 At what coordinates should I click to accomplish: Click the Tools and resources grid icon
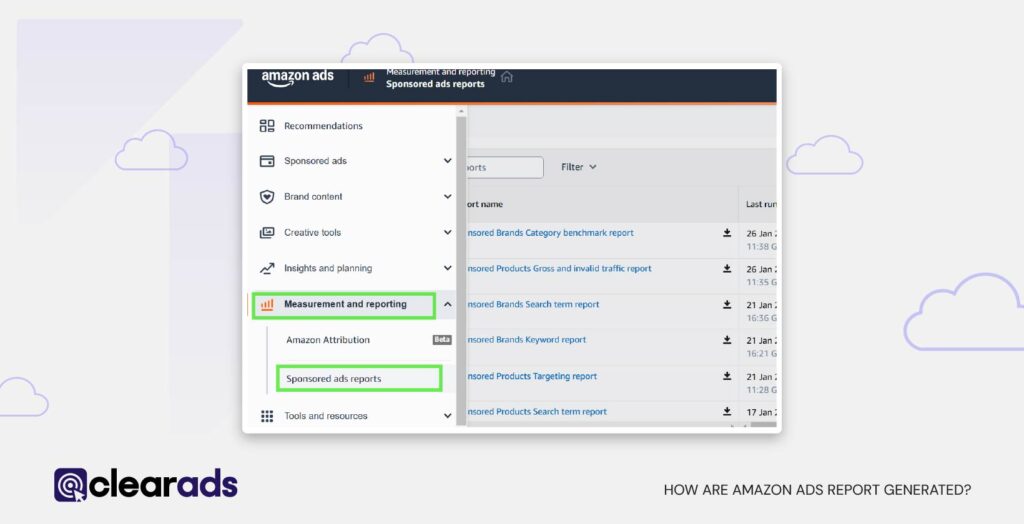coord(267,416)
